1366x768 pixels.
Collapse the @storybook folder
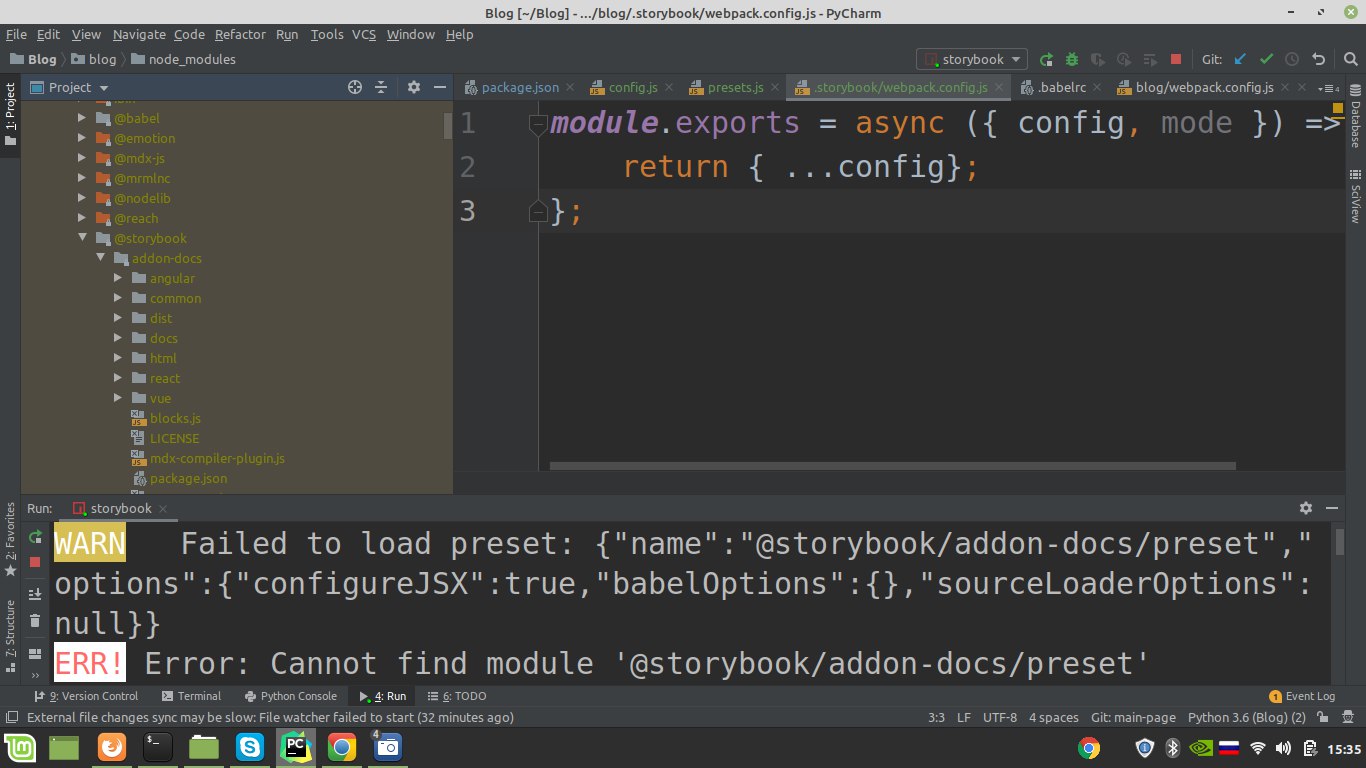pyautogui.click(x=82, y=238)
